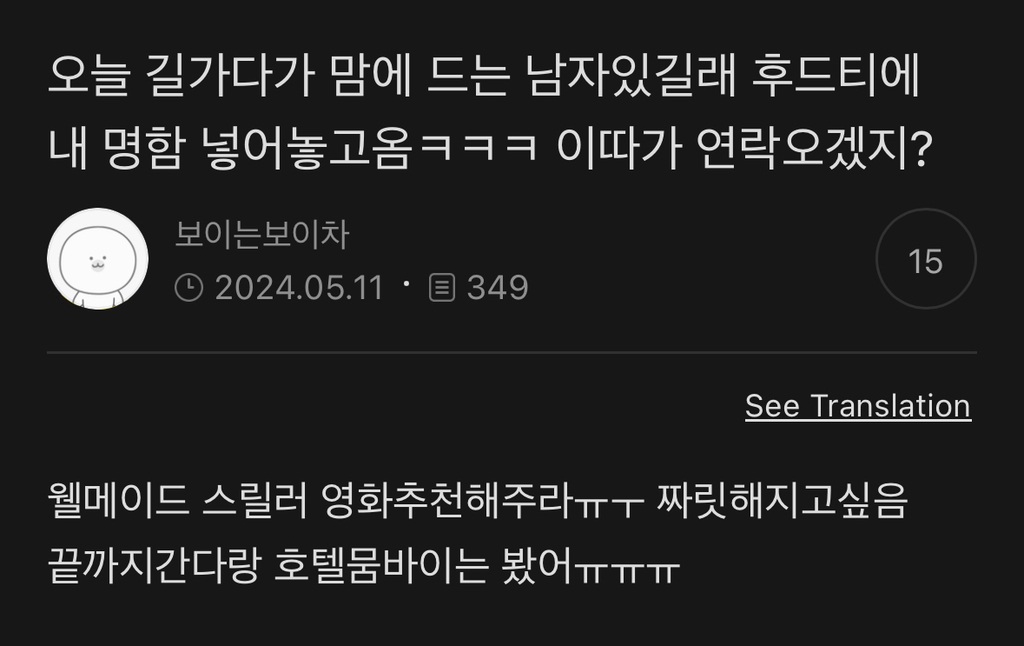
Task: Click the ㅋㅋㅋ characters in the title
Action: (x=479, y=146)
